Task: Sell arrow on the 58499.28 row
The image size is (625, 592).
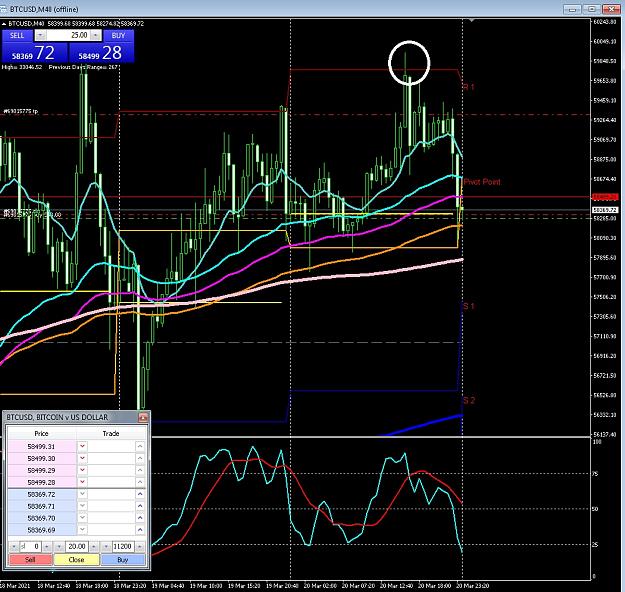Action: coord(82,482)
